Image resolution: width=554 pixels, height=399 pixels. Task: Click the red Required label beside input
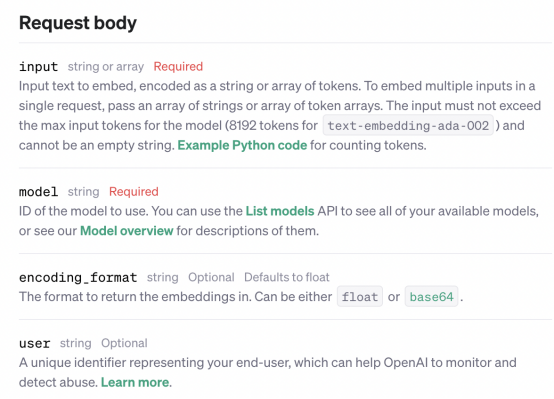pyautogui.click(x=178, y=66)
